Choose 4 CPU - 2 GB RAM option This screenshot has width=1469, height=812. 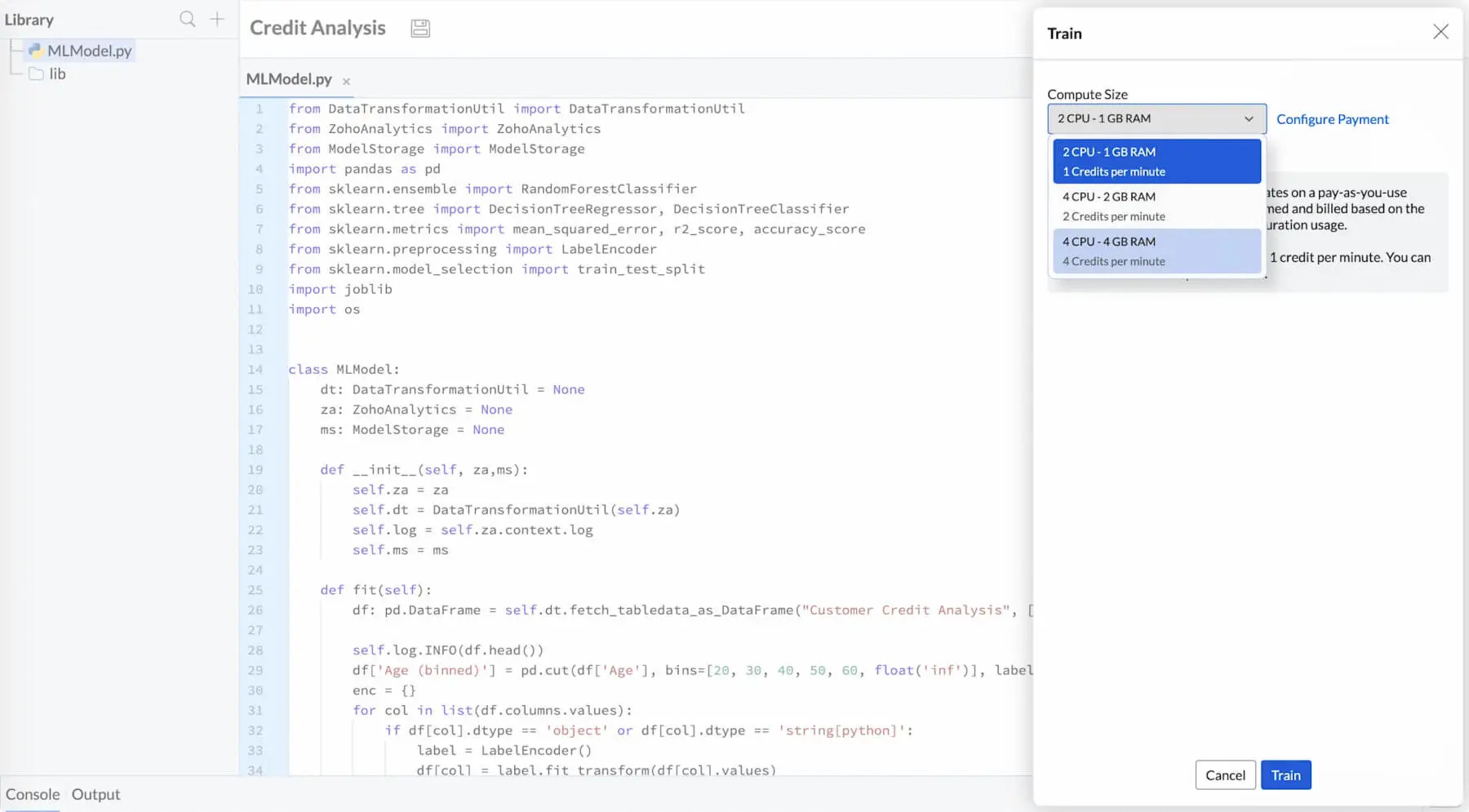click(x=1156, y=206)
